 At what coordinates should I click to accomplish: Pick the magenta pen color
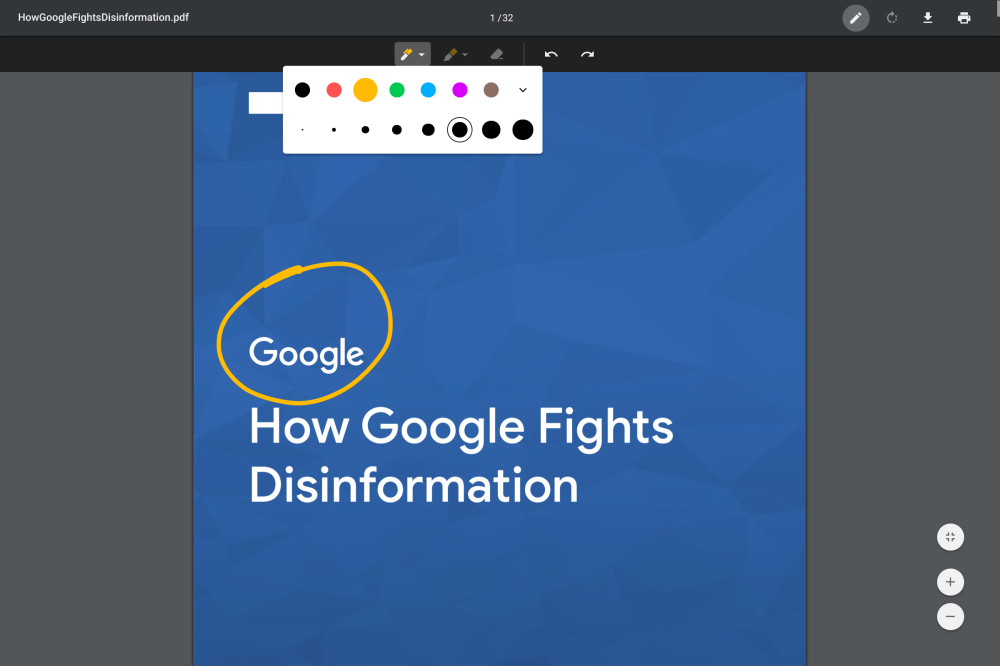[460, 90]
